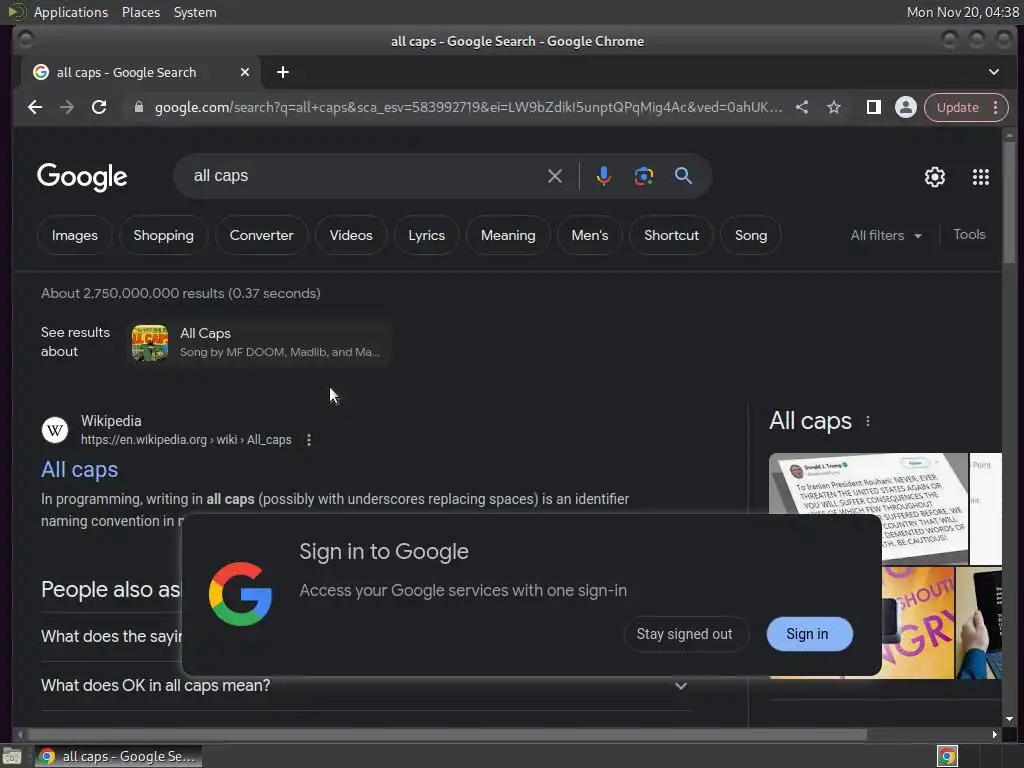This screenshot has height=768, width=1024.
Task: Switch to all caps Google taskbar window
Action: coord(118,756)
